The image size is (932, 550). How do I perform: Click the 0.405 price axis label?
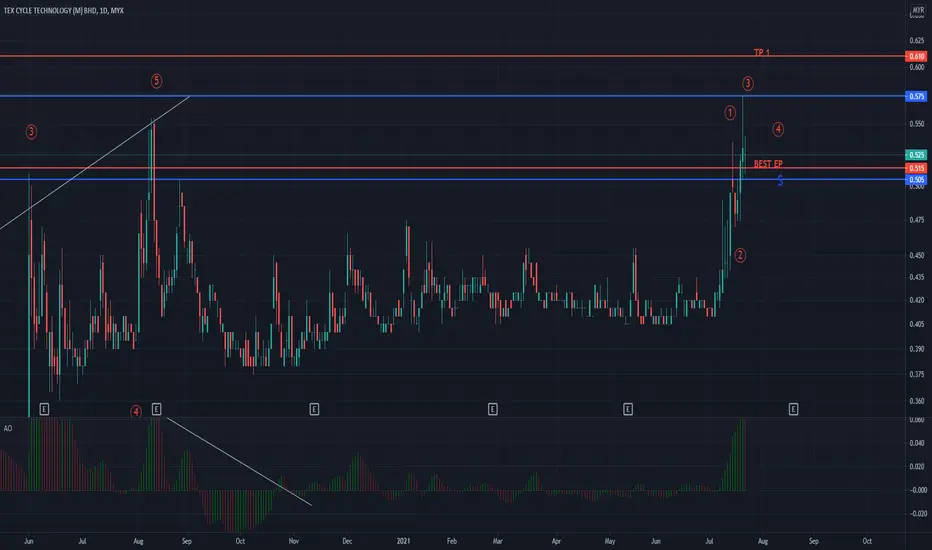(917, 325)
